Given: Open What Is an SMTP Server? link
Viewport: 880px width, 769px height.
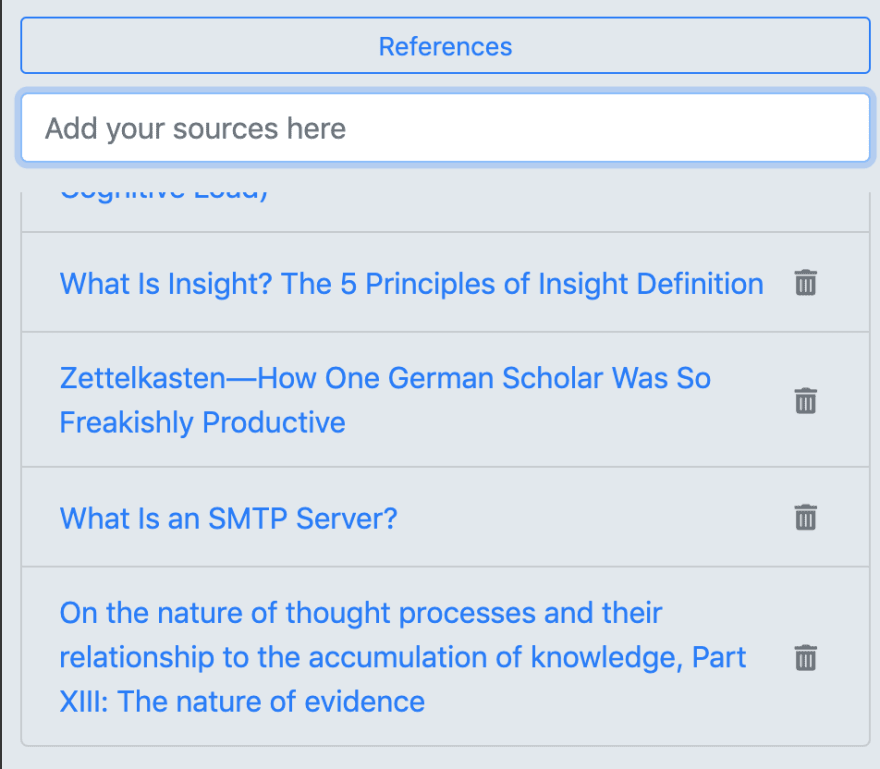Looking at the screenshot, I should 228,518.
